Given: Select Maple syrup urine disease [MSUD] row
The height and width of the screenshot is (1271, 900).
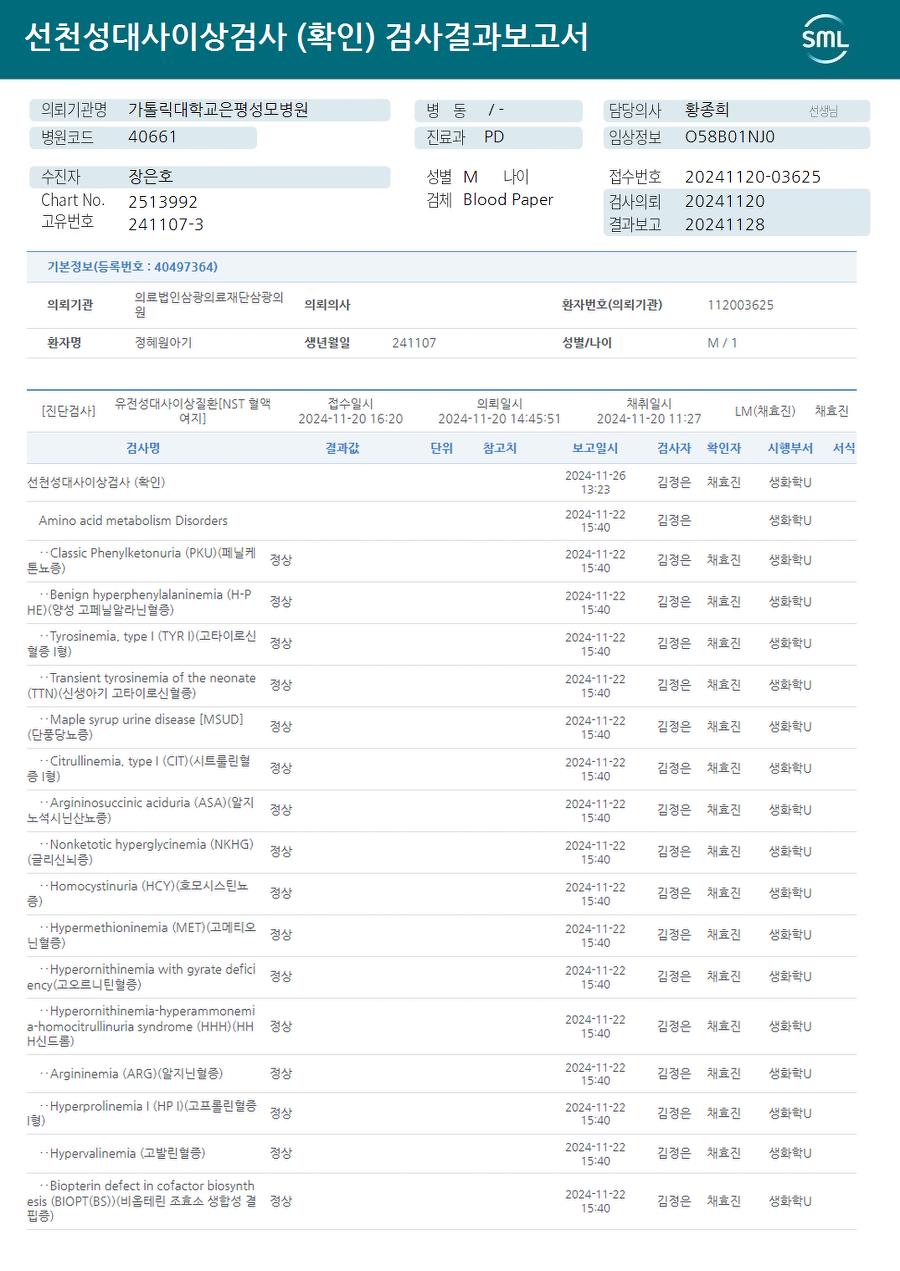Looking at the screenshot, I should click(x=441, y=727).
